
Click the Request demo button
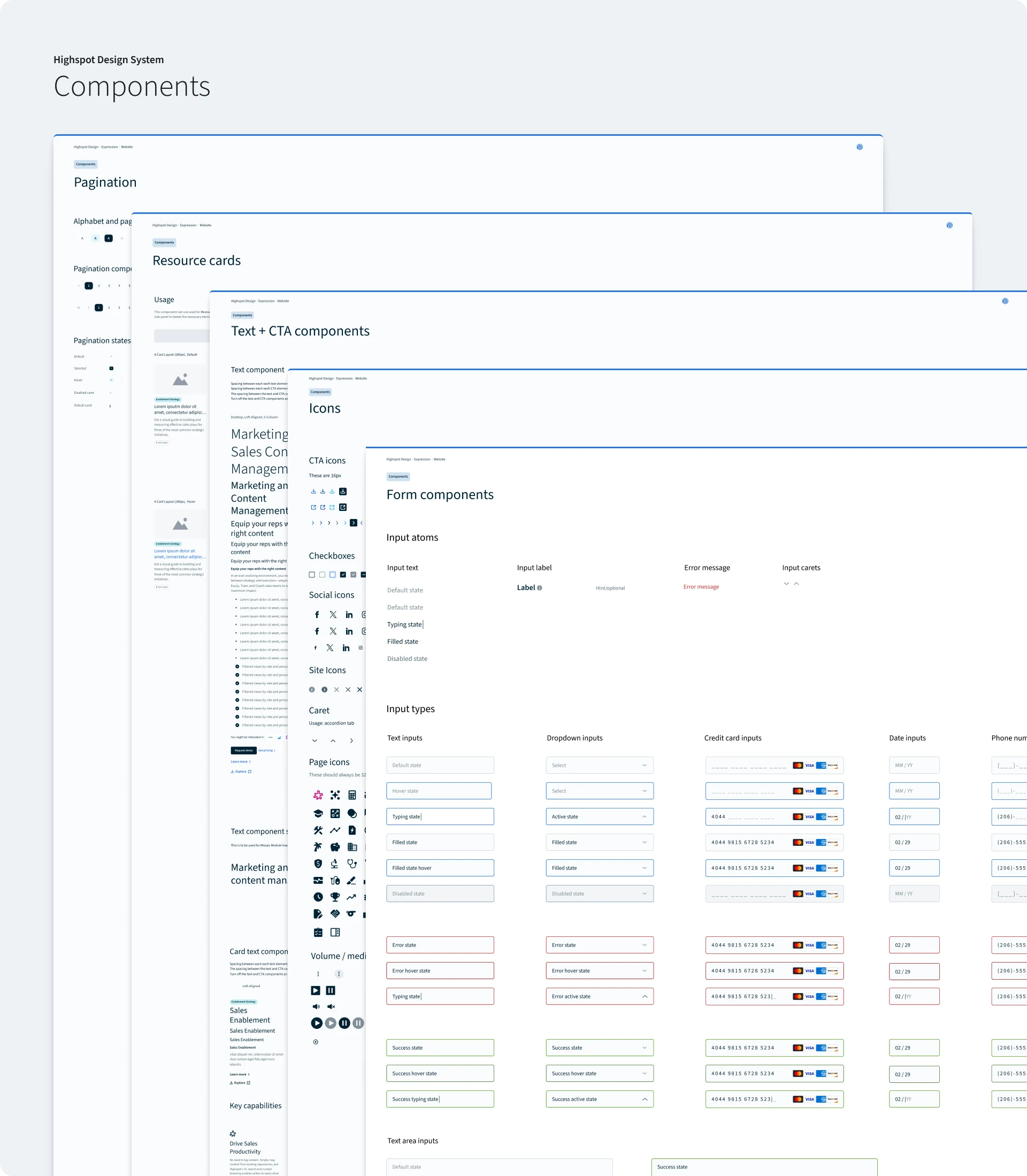243,750
